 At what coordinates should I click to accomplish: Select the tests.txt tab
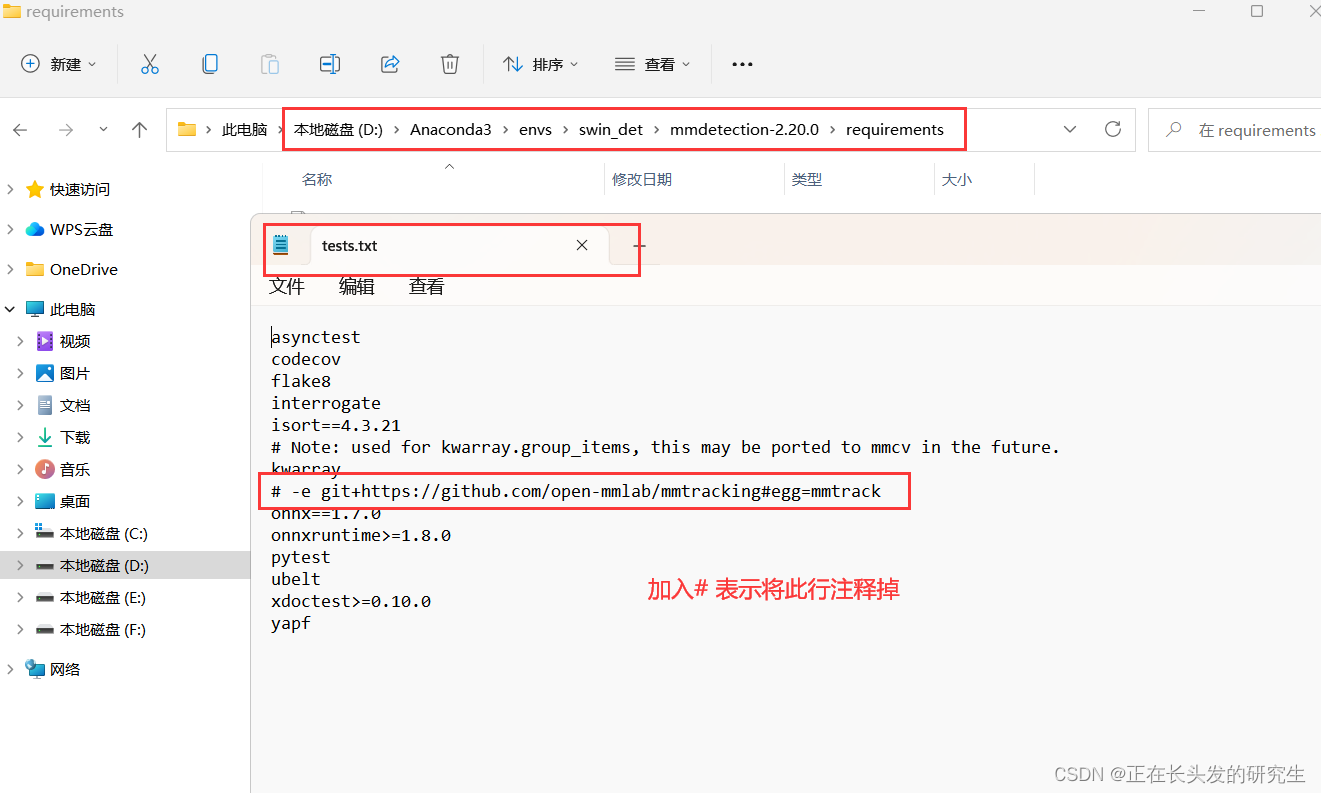pos(349,245)
